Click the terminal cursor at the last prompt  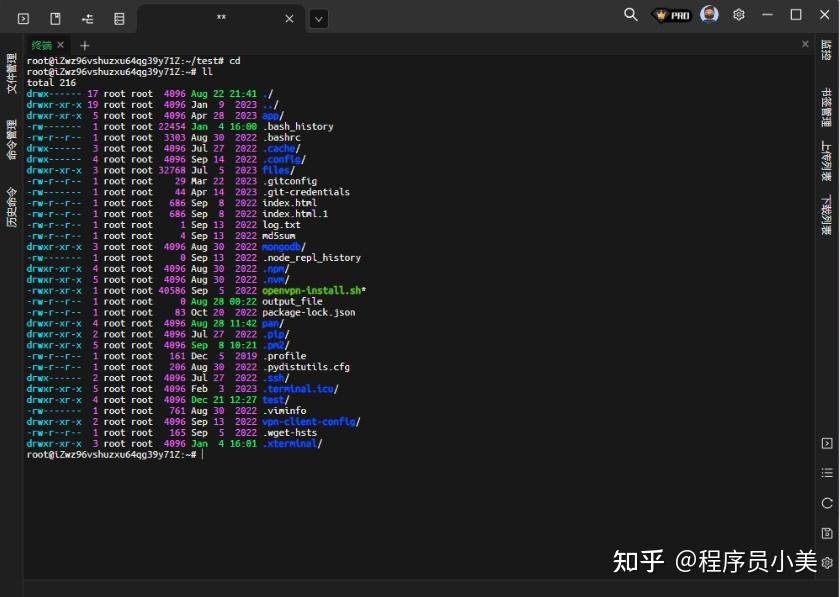tap(202, 454)
